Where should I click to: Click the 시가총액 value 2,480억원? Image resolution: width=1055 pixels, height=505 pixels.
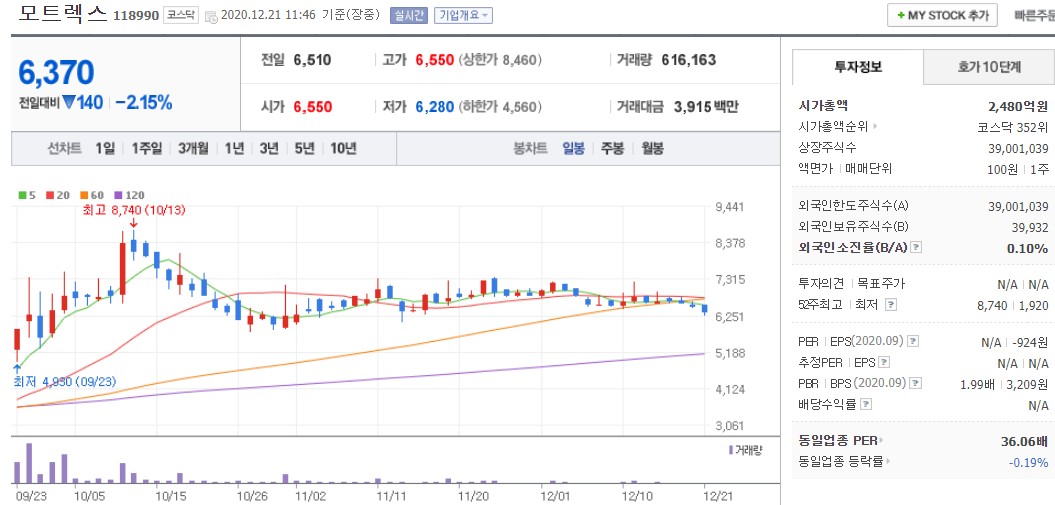(1018, 106)
